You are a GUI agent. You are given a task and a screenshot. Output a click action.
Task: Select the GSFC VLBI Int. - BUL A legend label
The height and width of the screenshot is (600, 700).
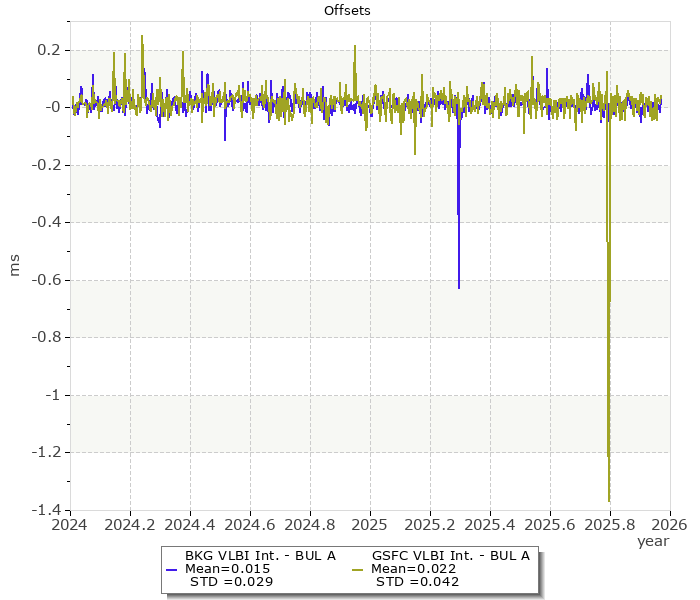point(450,555)
